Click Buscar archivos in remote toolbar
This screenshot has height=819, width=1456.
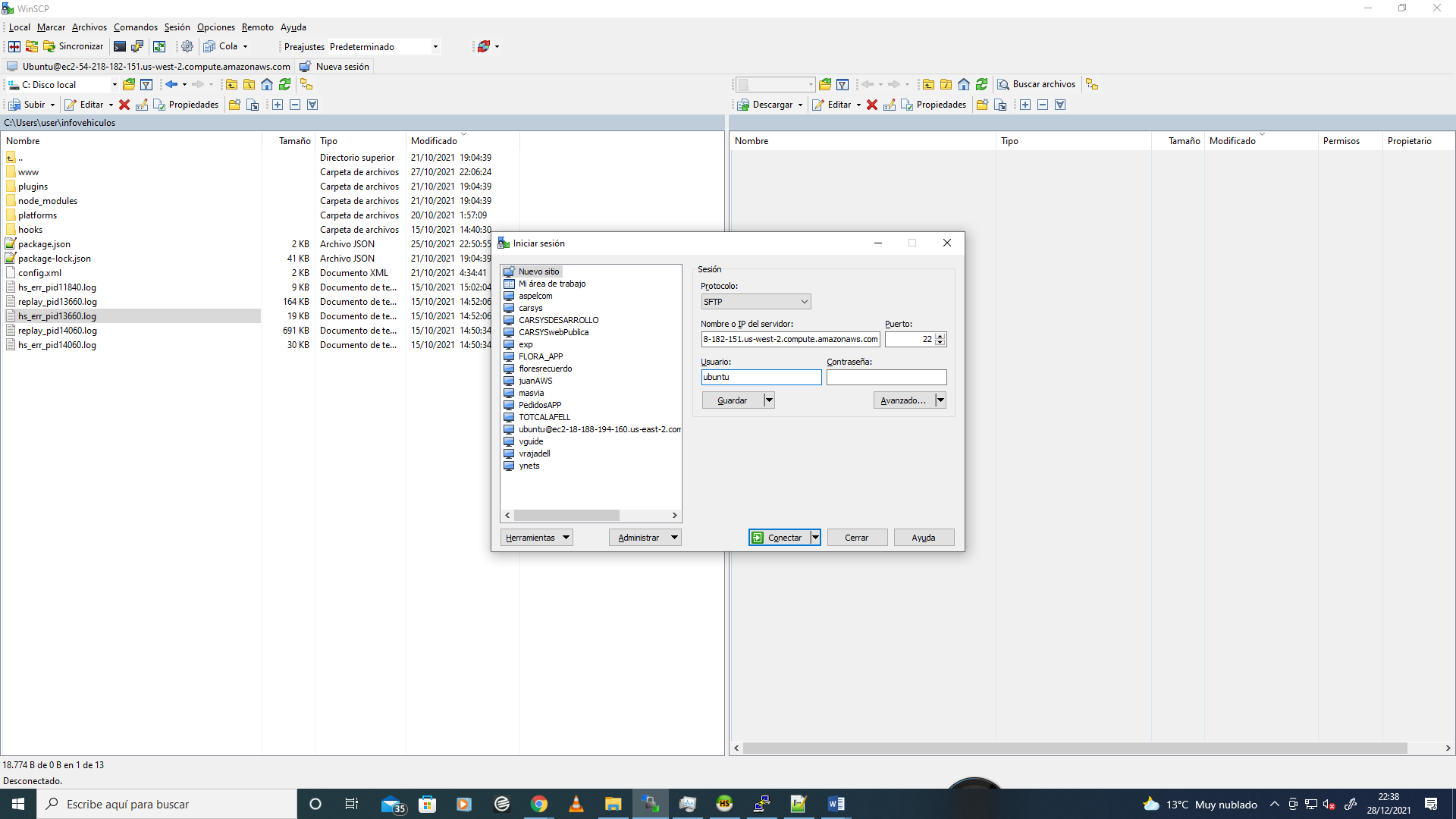tap(1036, 84)
